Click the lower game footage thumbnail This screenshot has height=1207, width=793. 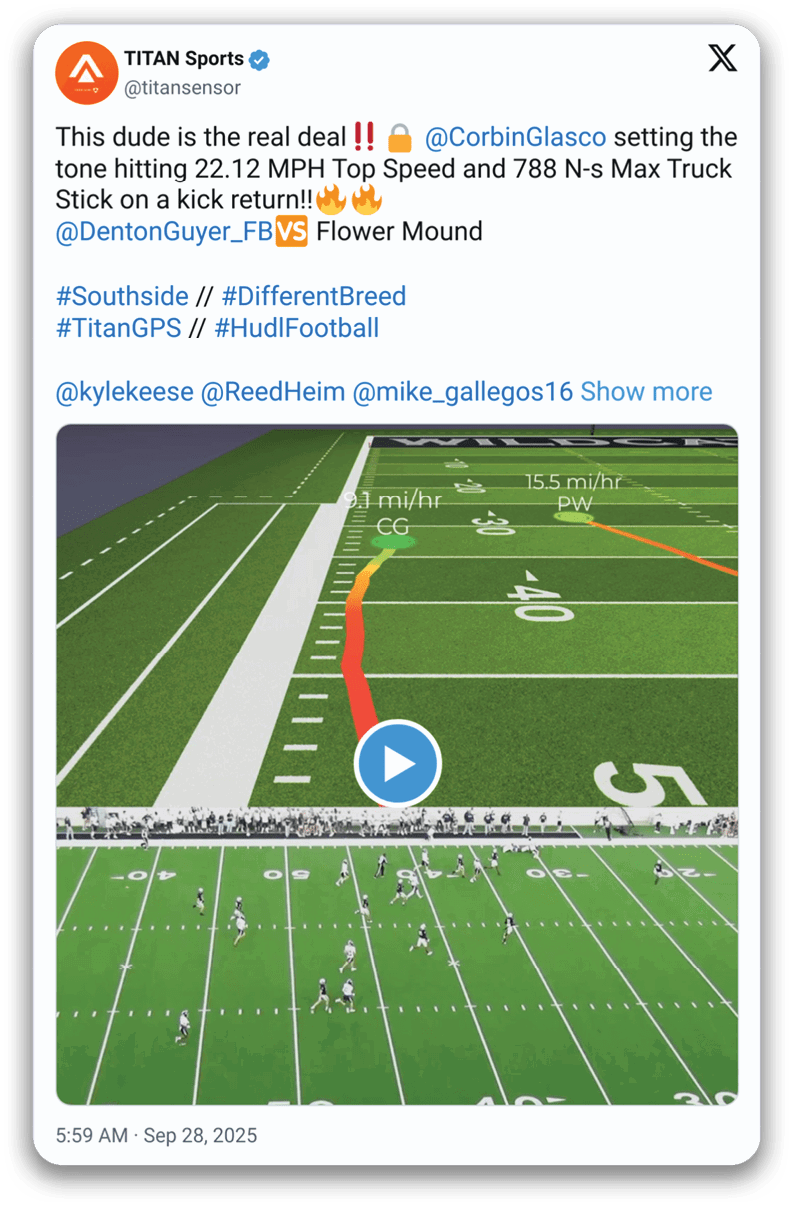pyautogui.click(x=397, y=957)
